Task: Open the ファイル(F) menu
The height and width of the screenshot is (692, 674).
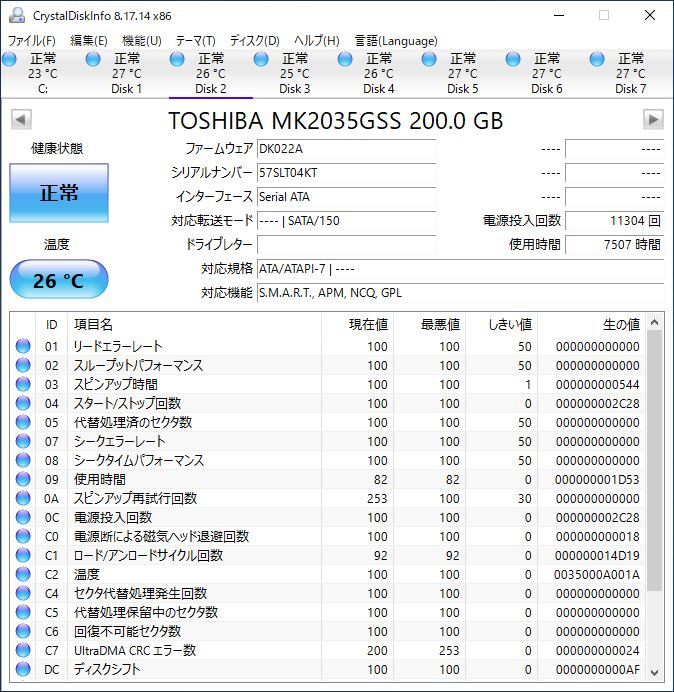Action: (31, 41)
